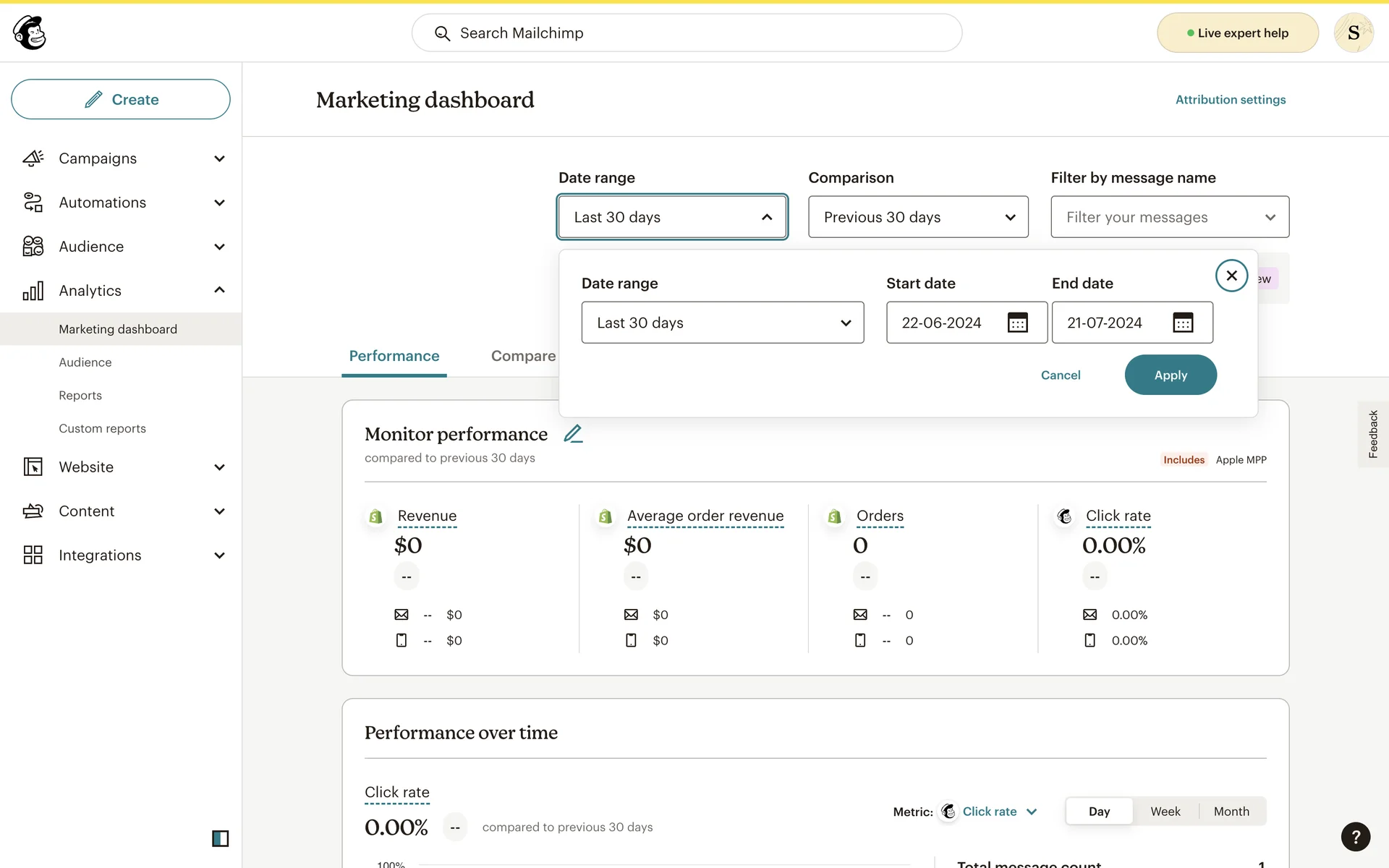
Task: Click the Integrations grid icon
Action: (x=33, y=555)
